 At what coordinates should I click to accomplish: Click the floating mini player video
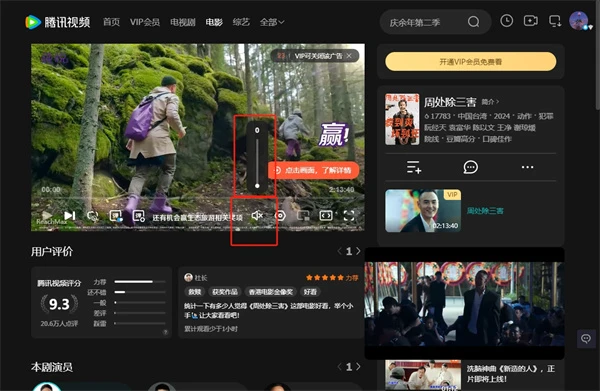(464, 304)
